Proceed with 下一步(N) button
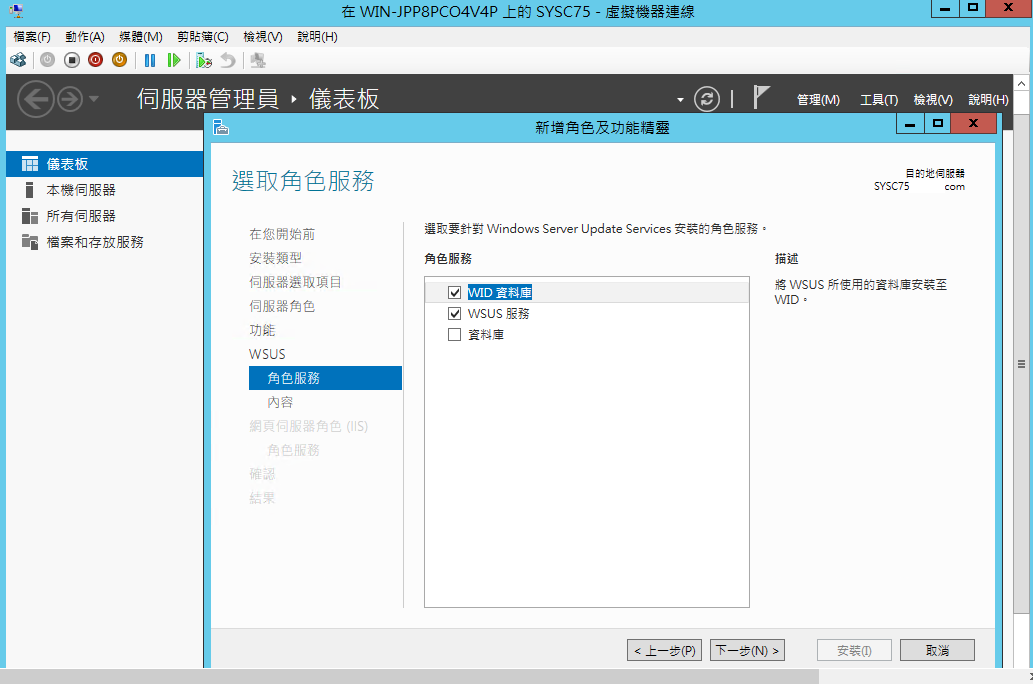Screen dimensions: 1033x684 tap(747, 650)
